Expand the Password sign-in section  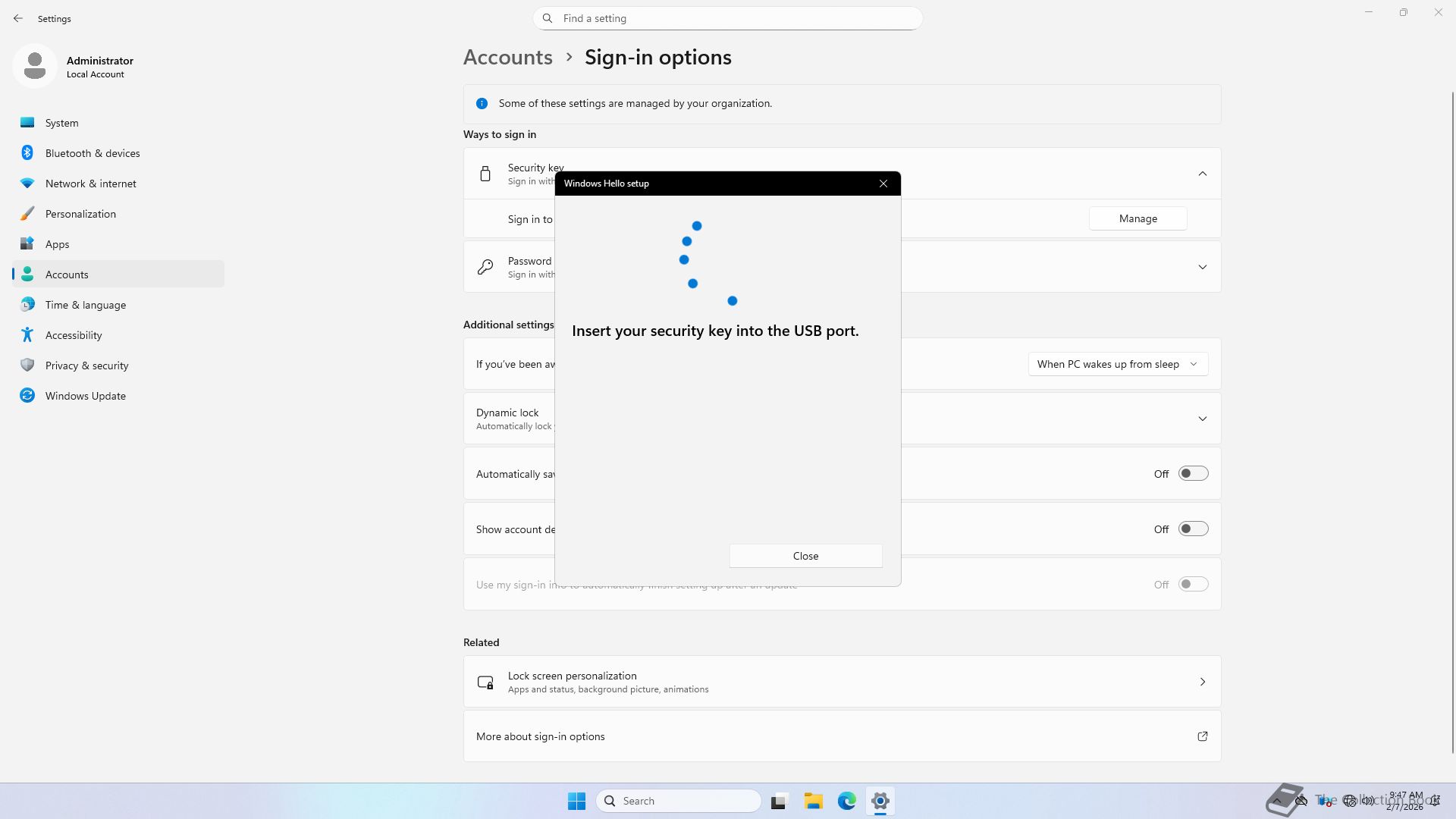(1202, 267)
